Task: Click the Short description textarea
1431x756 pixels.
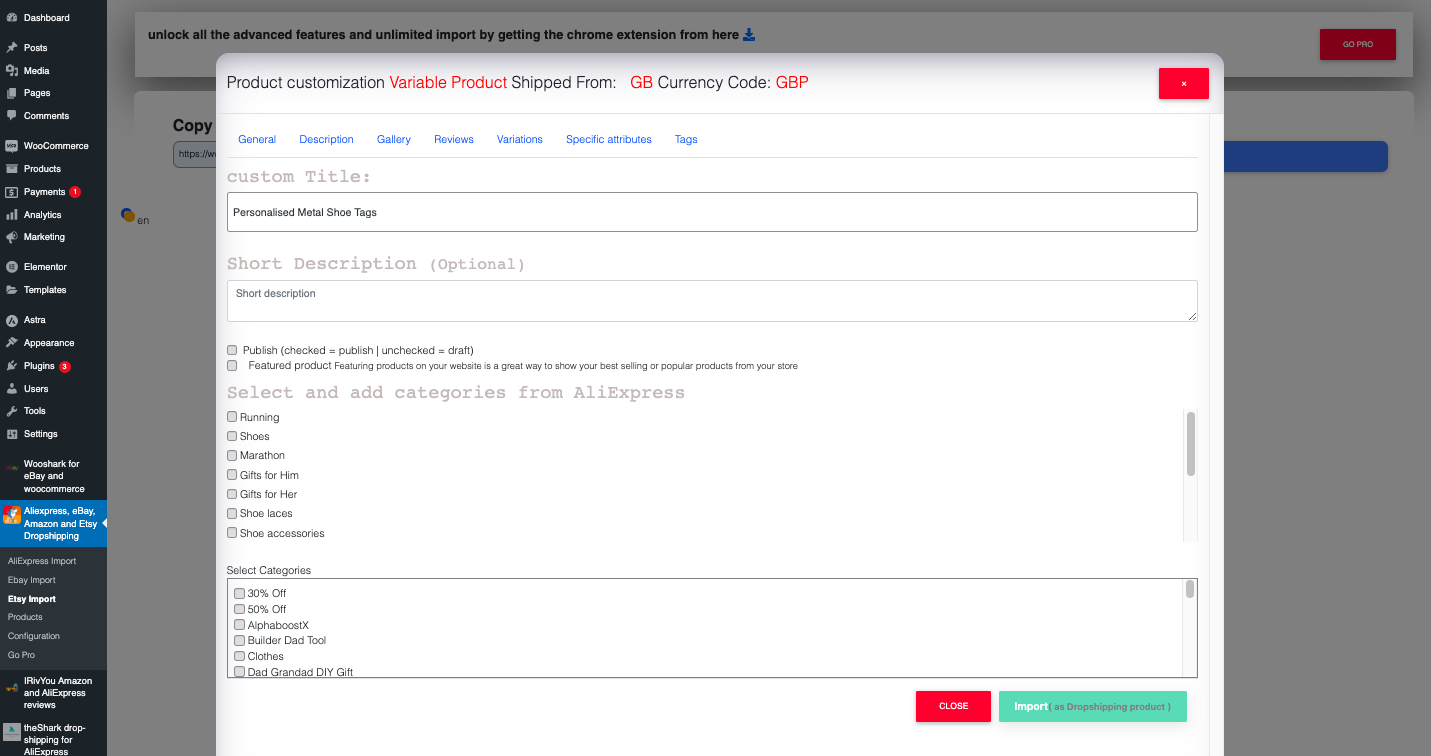Action: 712,301
